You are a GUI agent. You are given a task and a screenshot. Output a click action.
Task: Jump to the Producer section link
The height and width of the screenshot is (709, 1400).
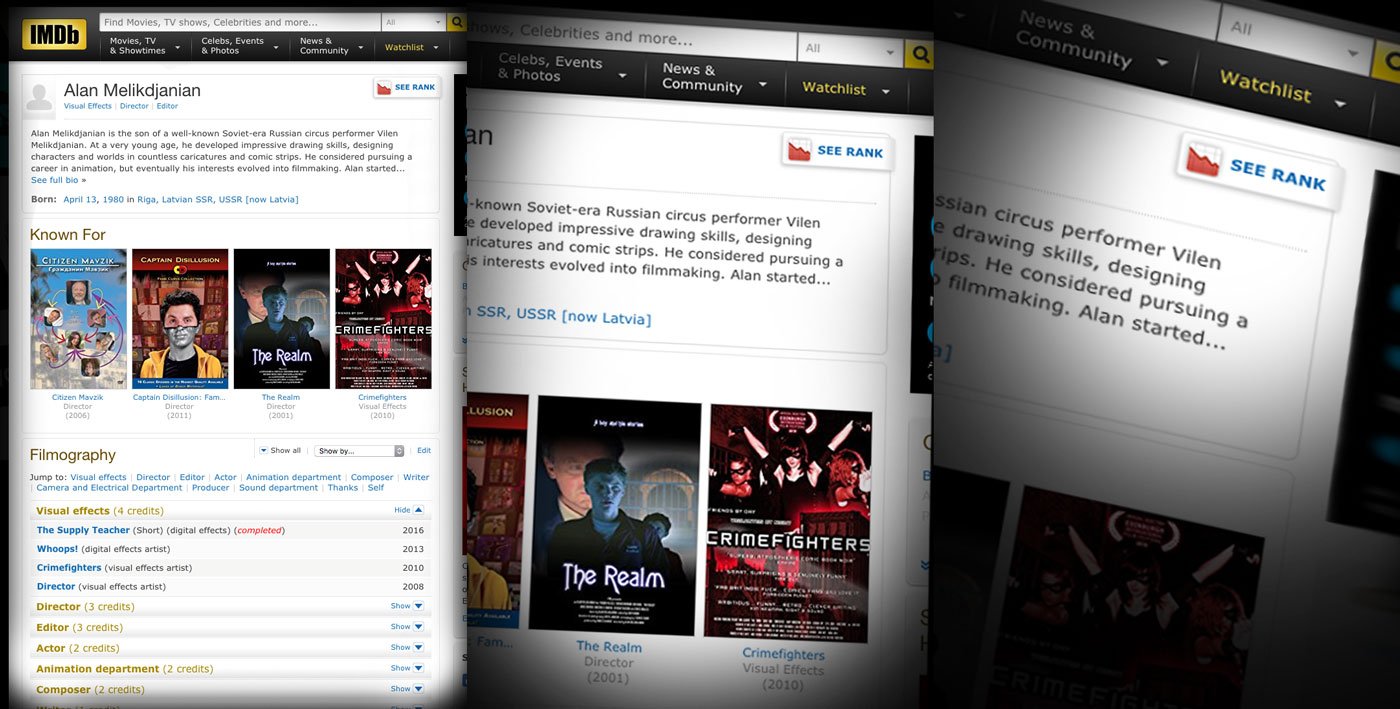click(211, 488)
